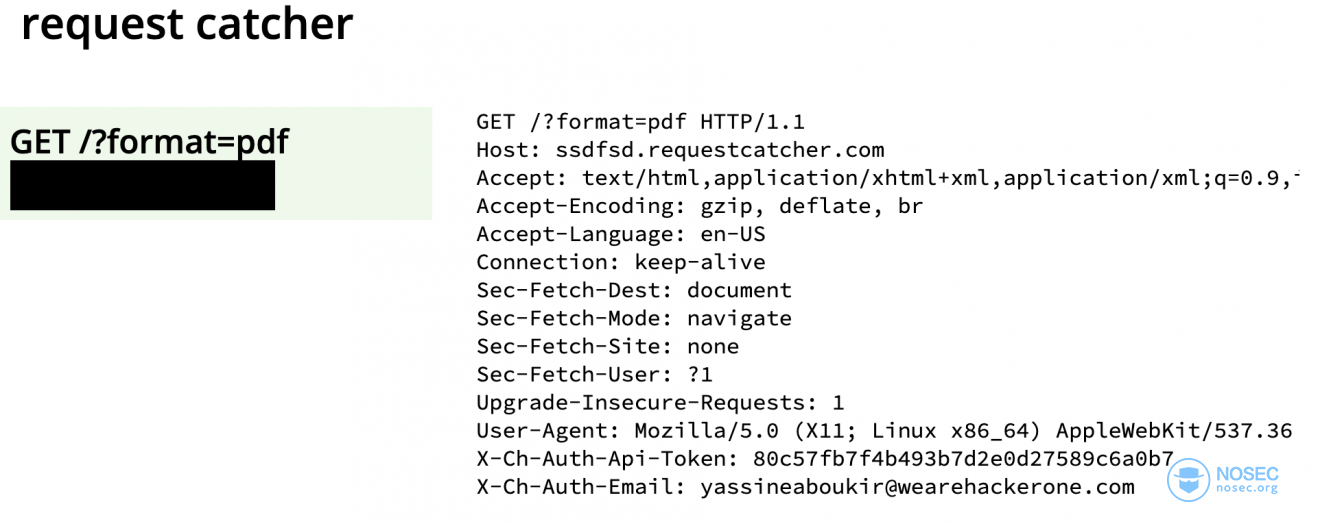The image size is (1331, 526).
Task: Click the Accept-Language en-US header line
Action: pos(620,234)
